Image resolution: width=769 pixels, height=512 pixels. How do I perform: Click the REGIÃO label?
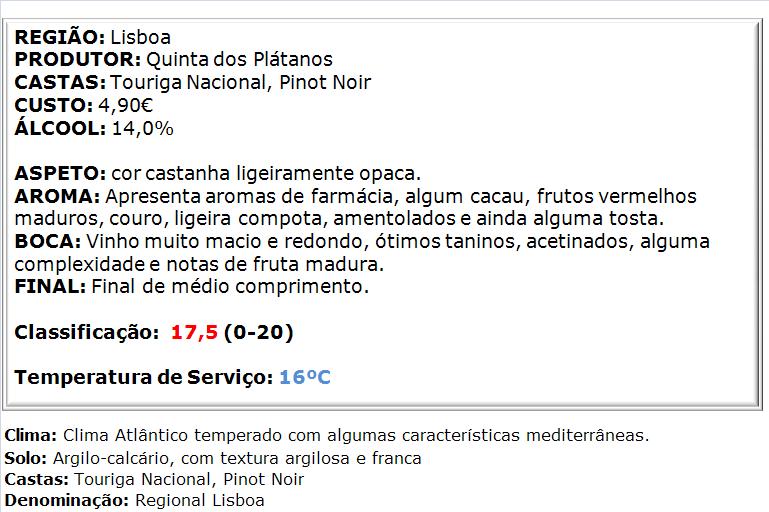click(x=59, y=37)
